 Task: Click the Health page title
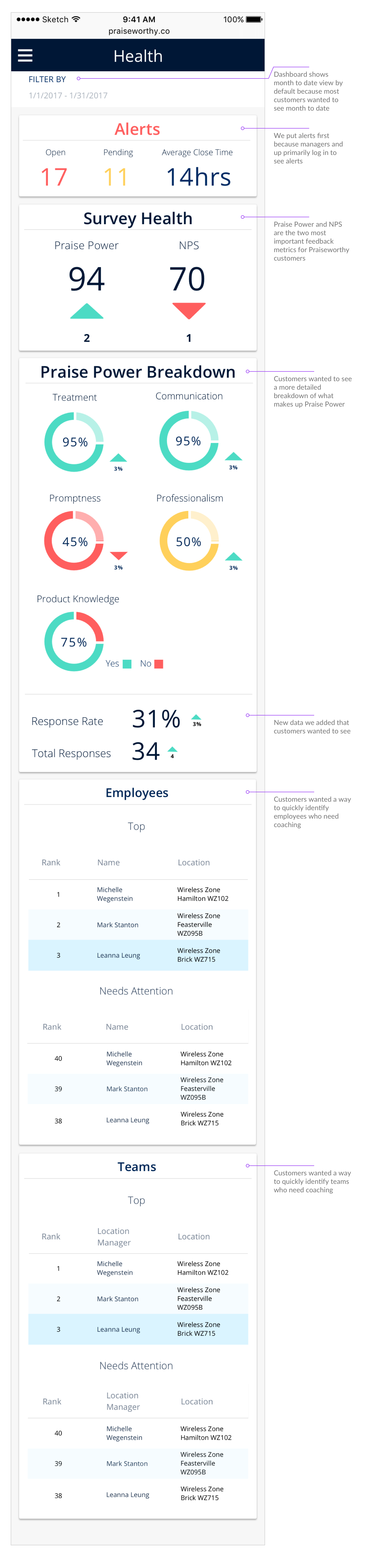[138, 56]
